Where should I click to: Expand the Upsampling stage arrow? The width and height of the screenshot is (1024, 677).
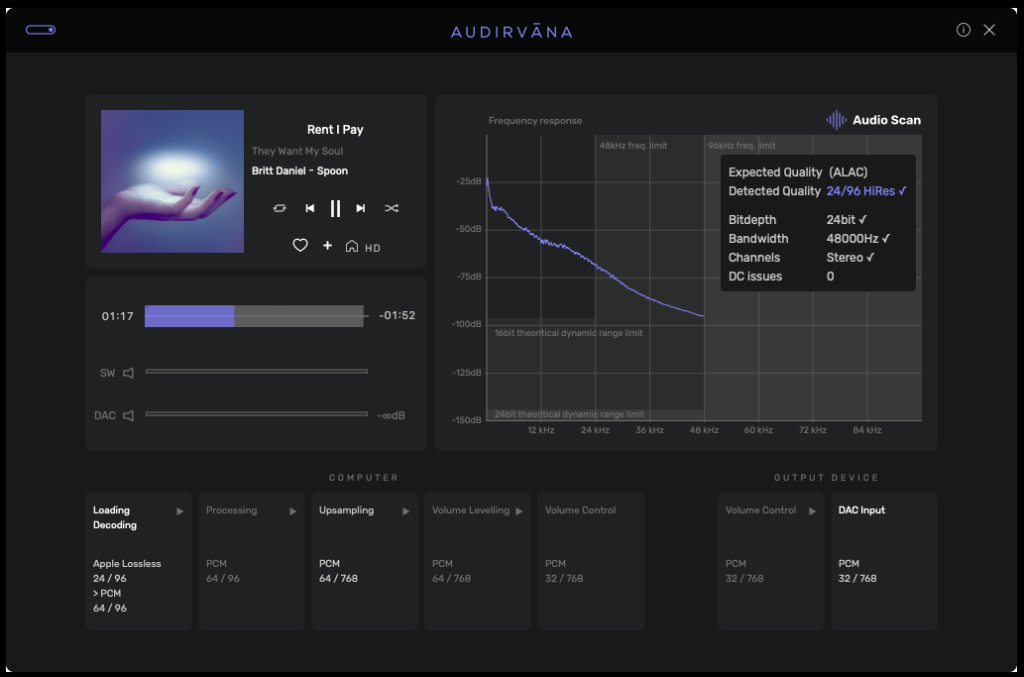406,511
